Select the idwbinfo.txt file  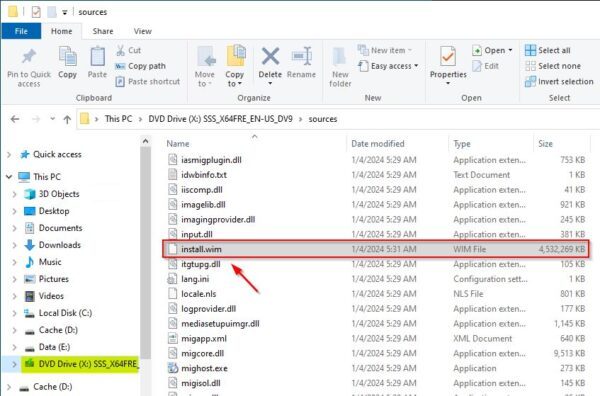[x=204, y=175]
